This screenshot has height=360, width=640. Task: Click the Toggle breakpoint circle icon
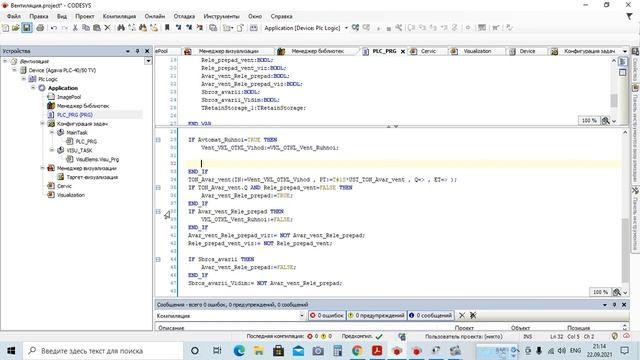click(468, 28)
